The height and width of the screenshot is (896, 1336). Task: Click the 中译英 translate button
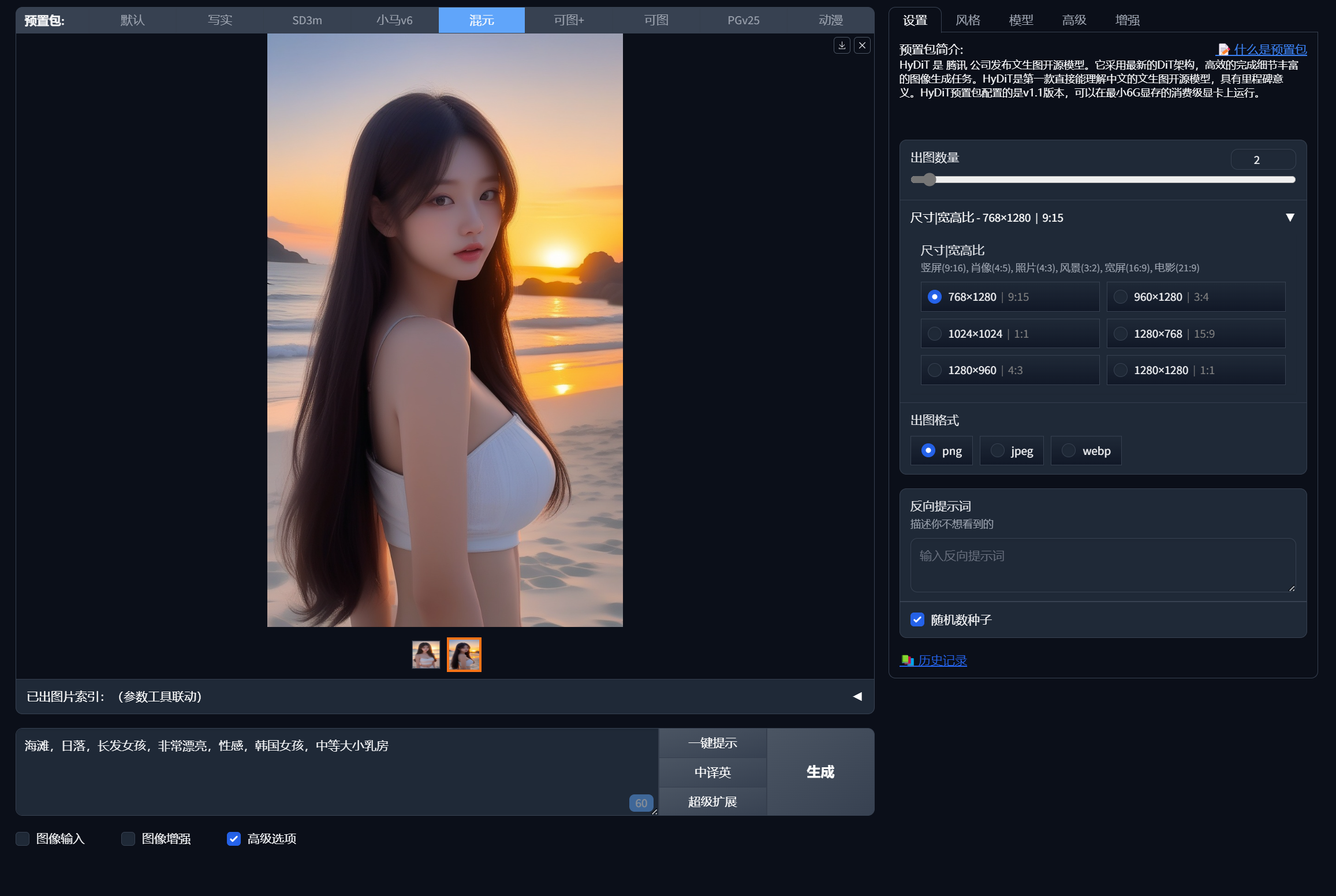pyautogui.click(x=712, y=772)
